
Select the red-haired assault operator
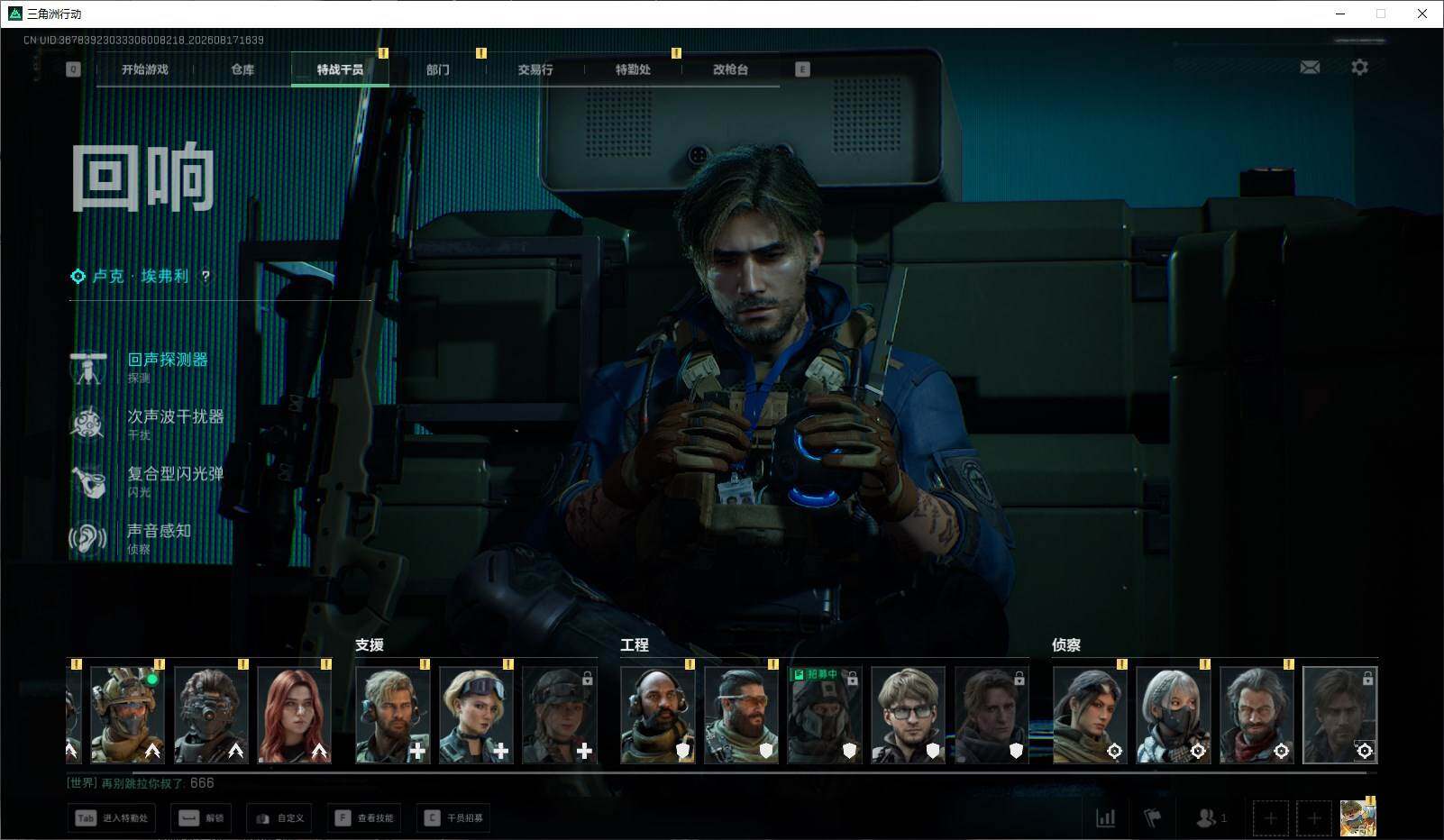click(294, 715)
